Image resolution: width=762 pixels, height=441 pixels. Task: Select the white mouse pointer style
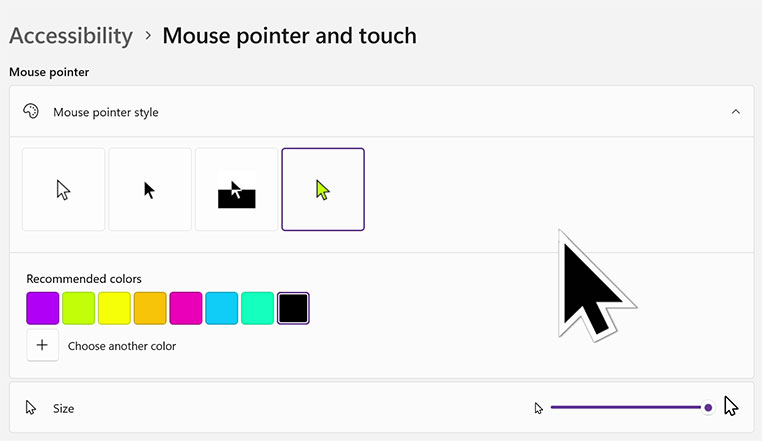click(64, 190)
